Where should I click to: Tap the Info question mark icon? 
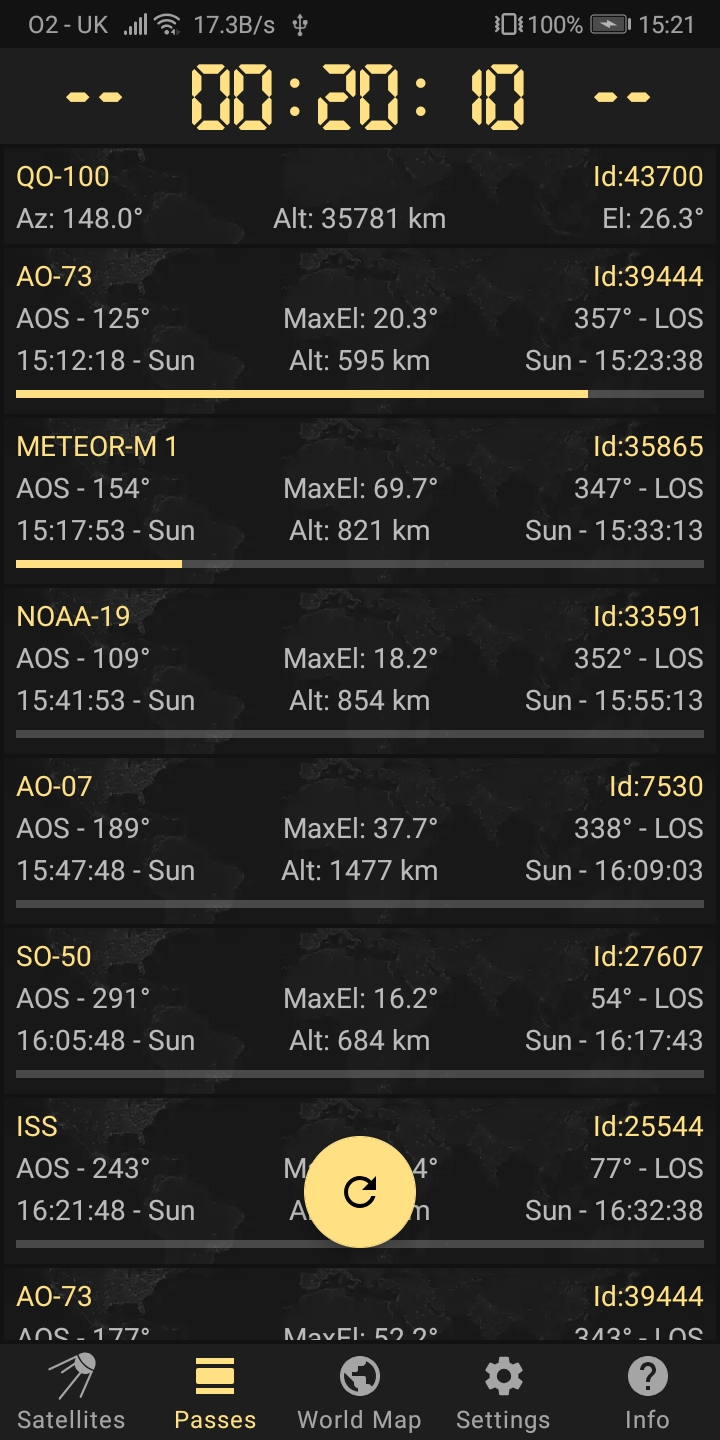click(647, 1376)
